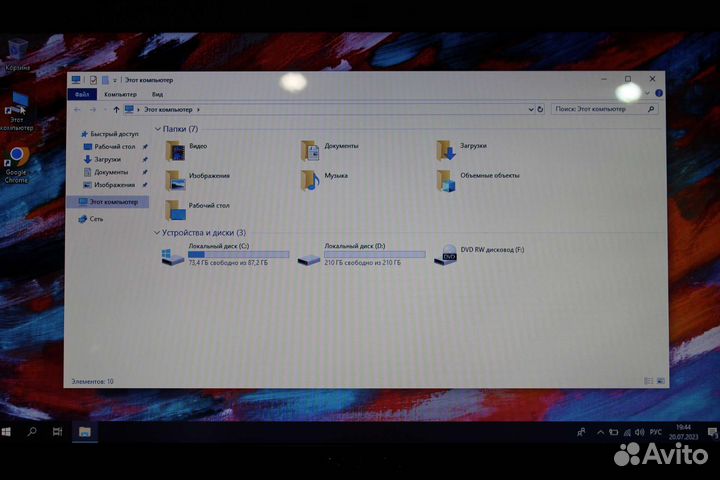Select Быстрый доступ in navigation pane
The width and height of the screenshot is (720, 480).
[110, 134]
